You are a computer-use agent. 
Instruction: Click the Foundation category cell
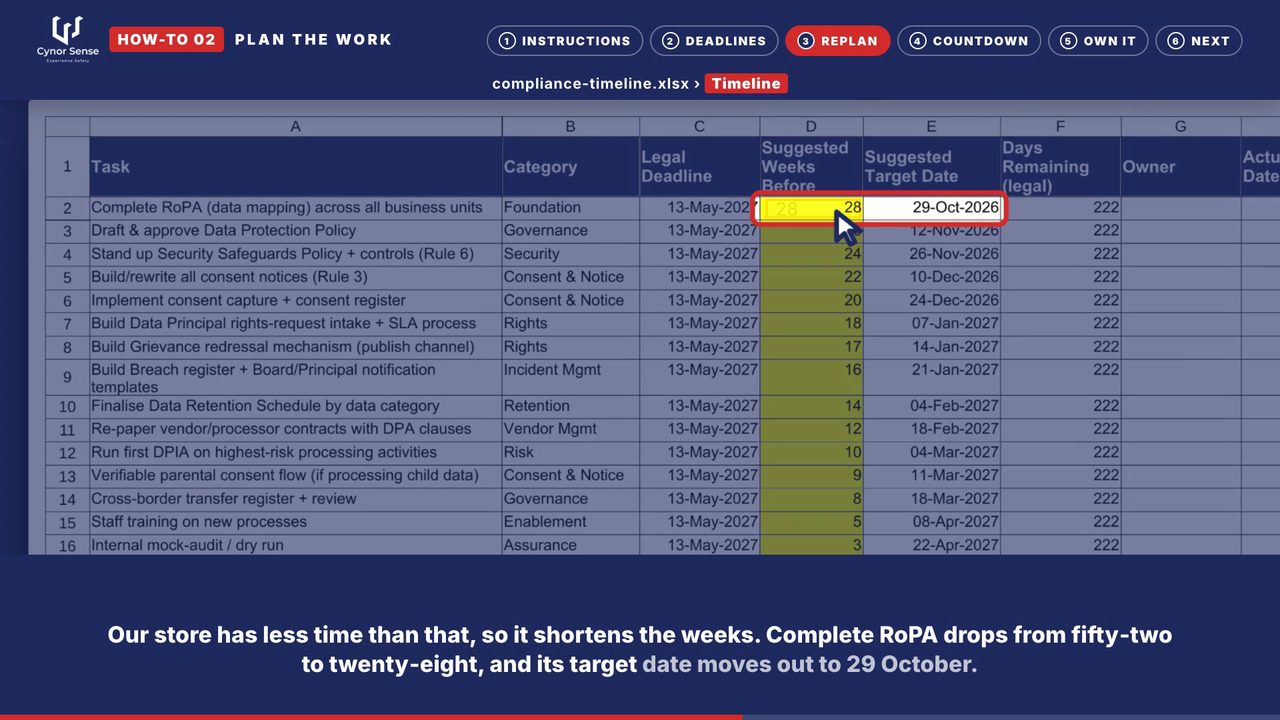(x=570, y=208)
